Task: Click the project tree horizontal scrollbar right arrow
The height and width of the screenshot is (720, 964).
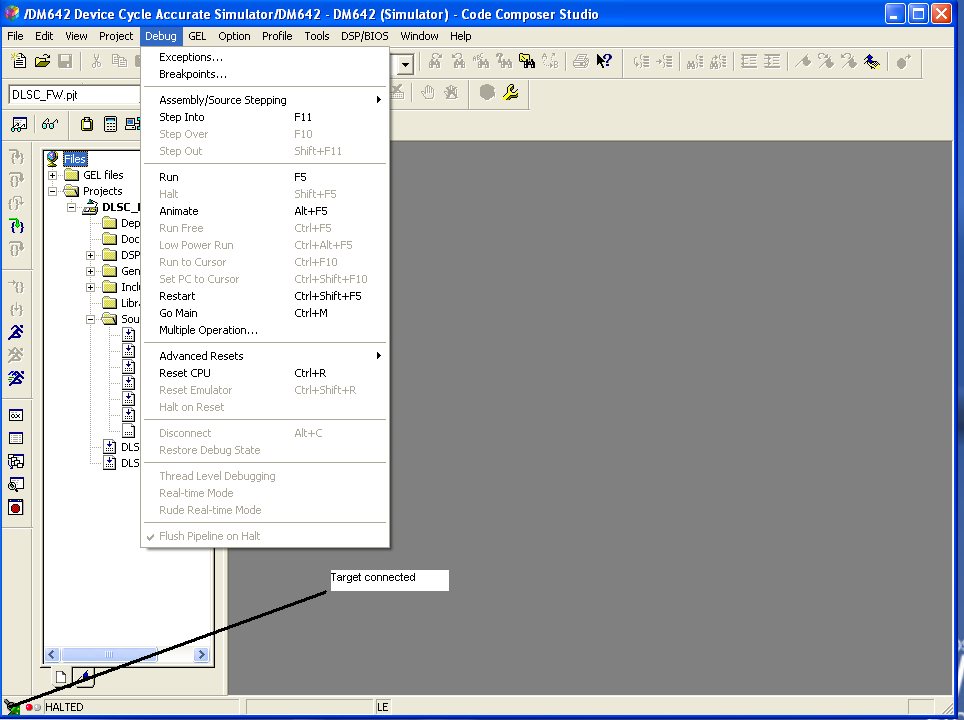Action: point(201,655)
